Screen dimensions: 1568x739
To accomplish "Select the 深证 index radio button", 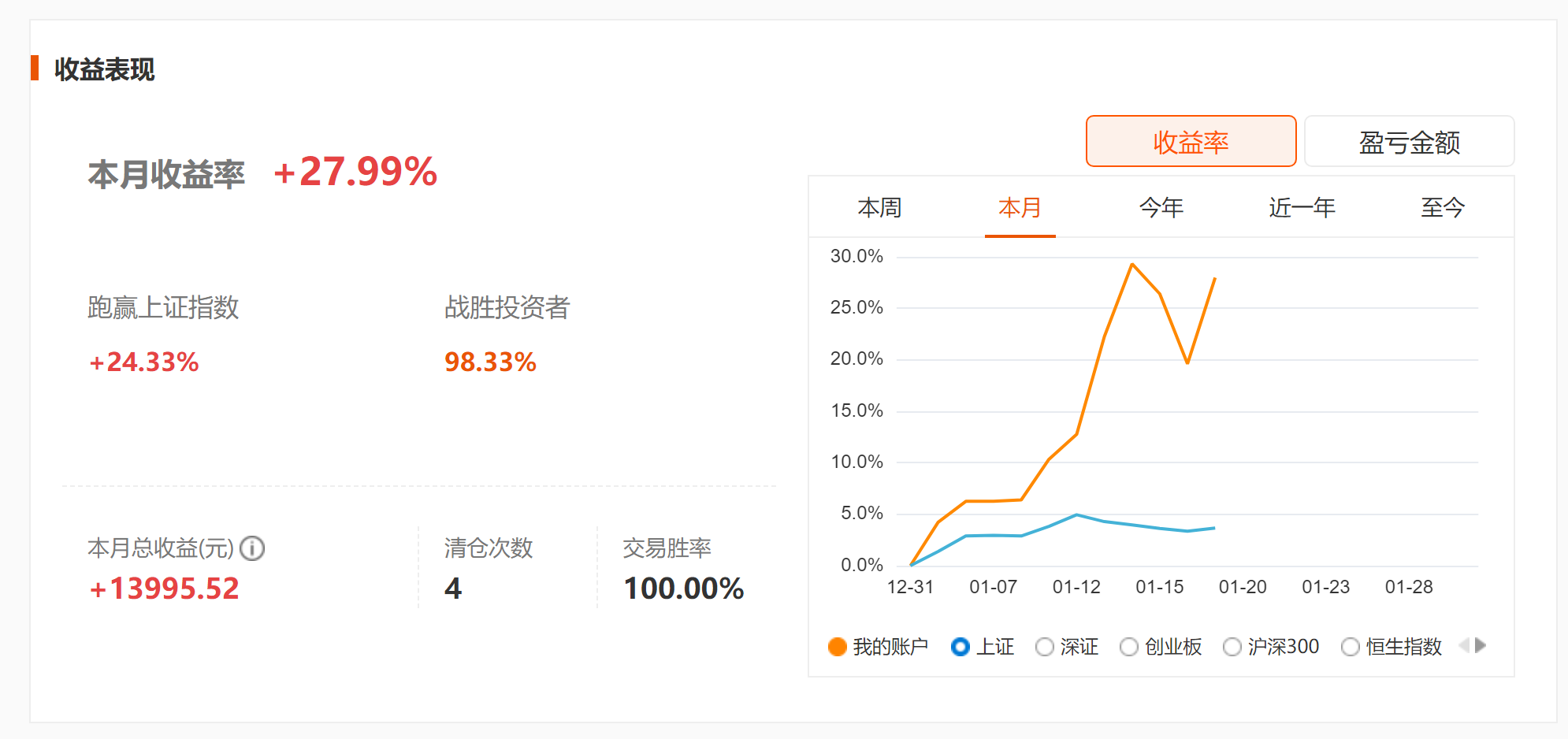I will [x=1045, y=647].
